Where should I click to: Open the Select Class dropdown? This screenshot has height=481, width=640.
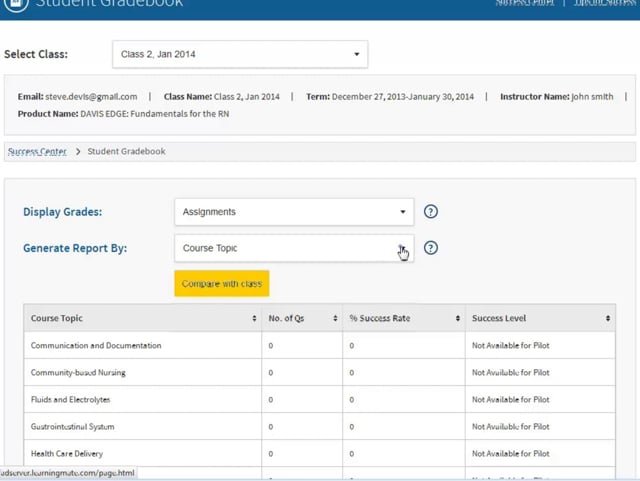coord(240,54)
